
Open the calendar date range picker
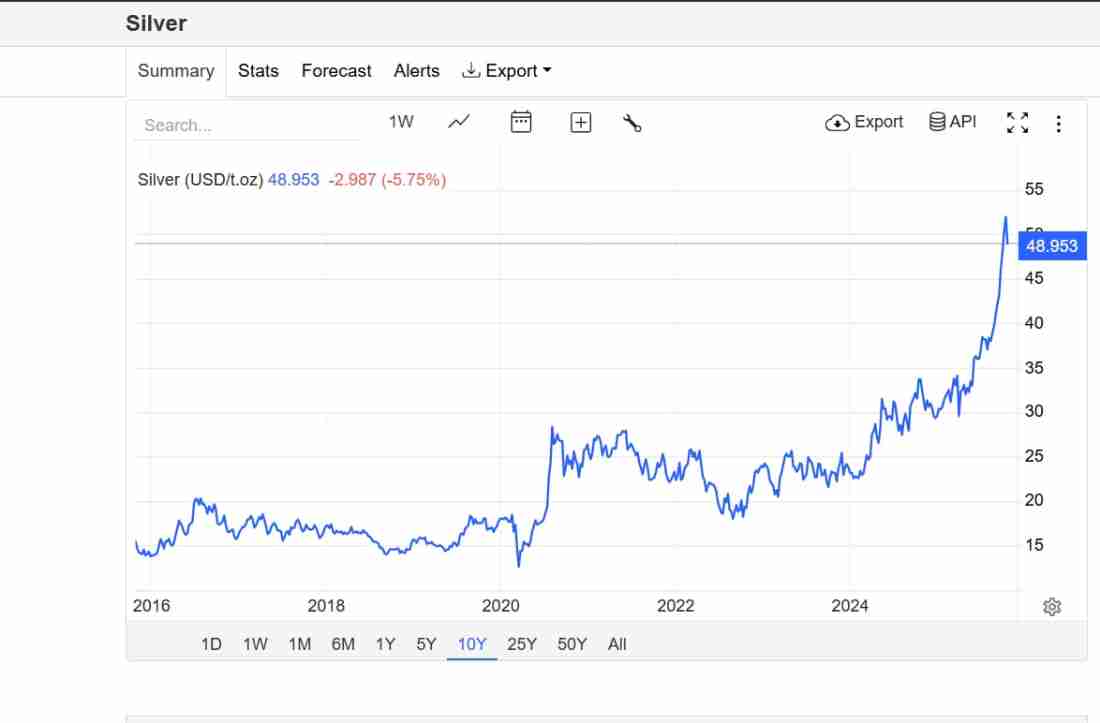point(521,122)
